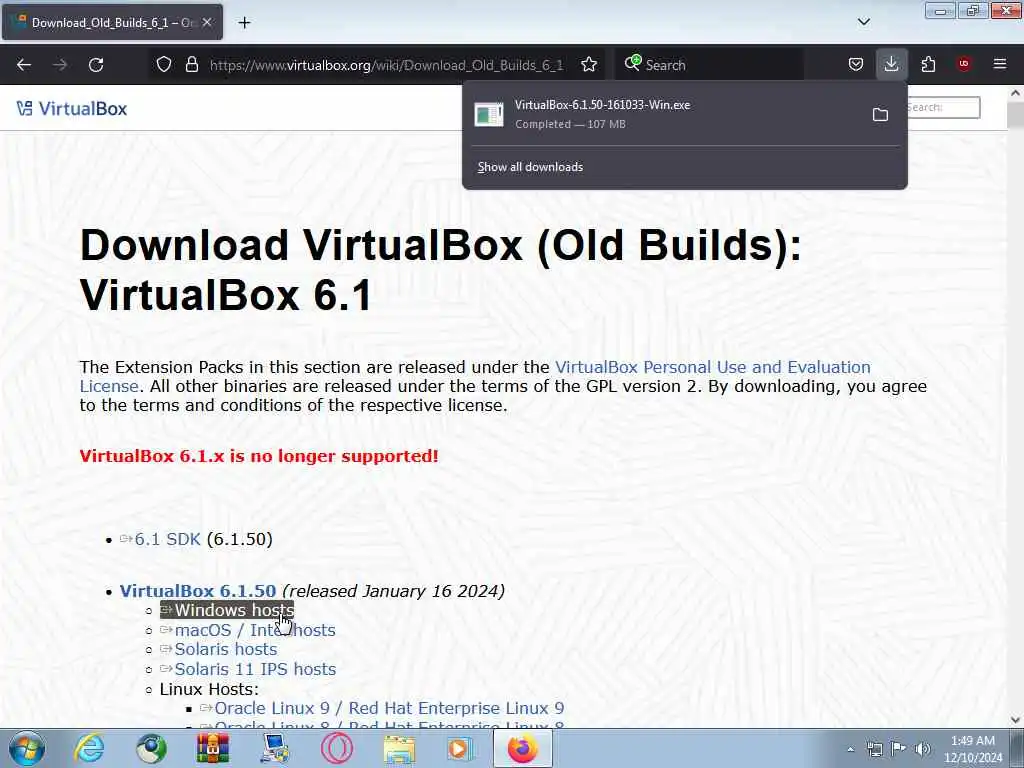Launch Internet Explorer from taskbar

click(x=89, y=748)
